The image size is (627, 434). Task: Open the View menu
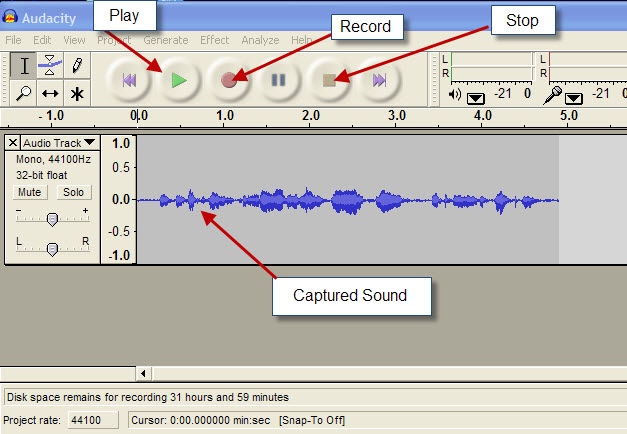[74, 40]
